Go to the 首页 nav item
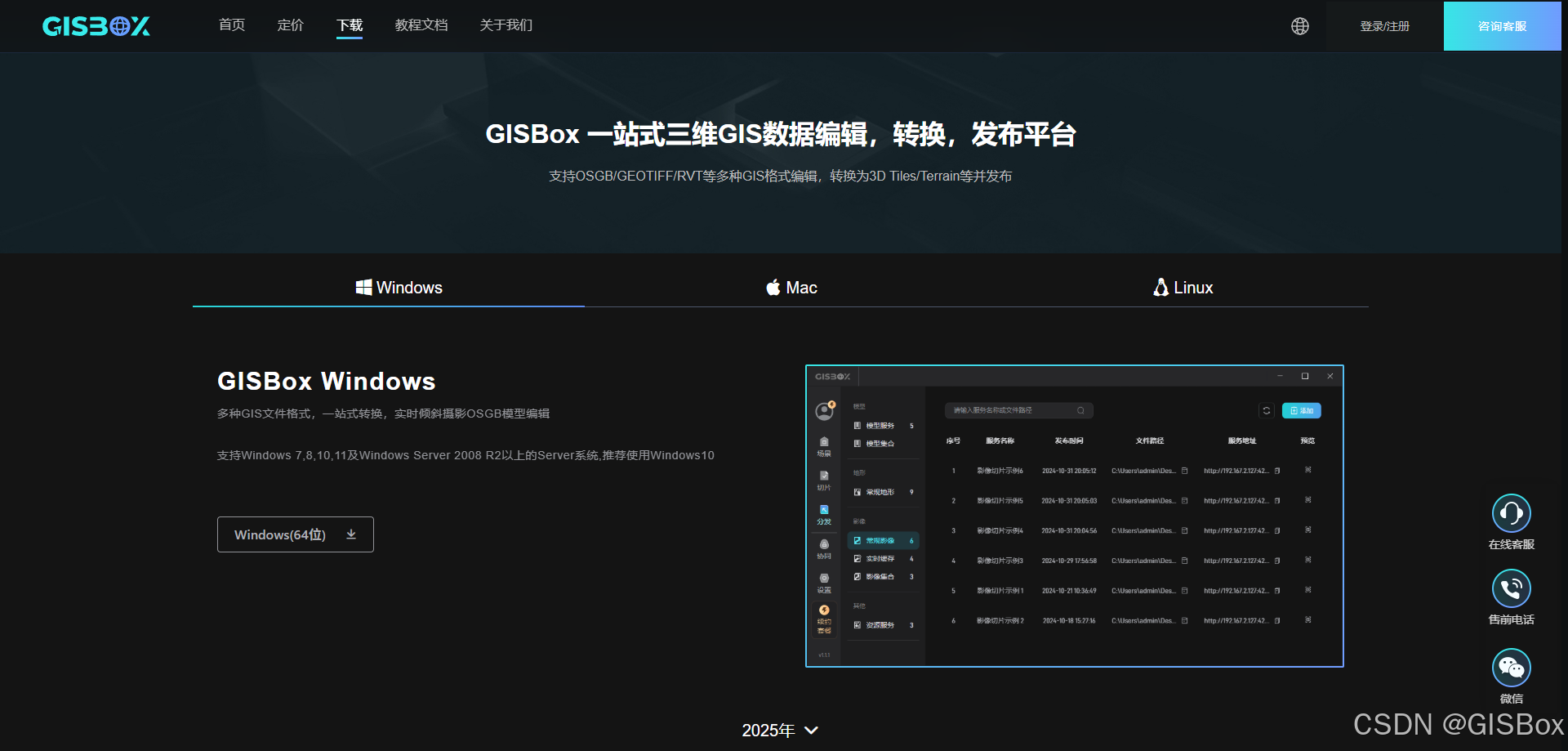The height and width of the screenshot is (751, 1568). tap(232, 25)
